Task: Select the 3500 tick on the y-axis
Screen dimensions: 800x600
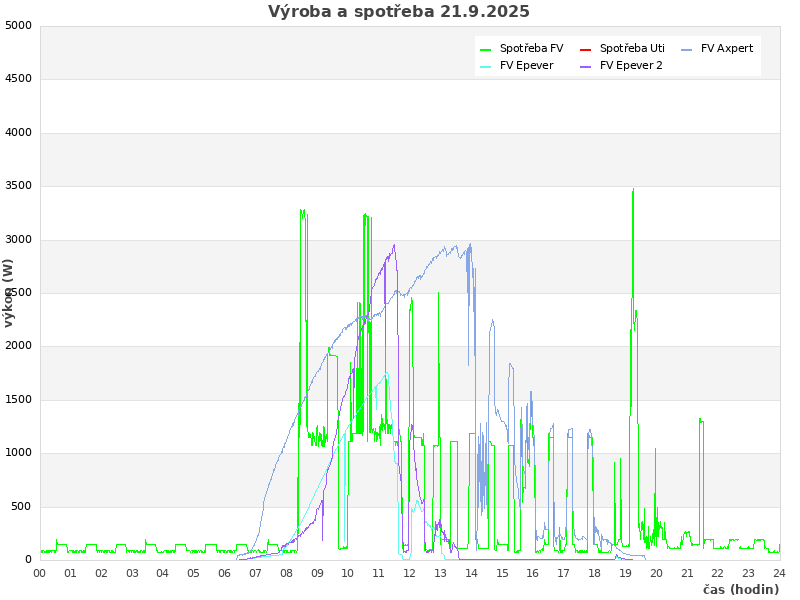Action: 18,186
